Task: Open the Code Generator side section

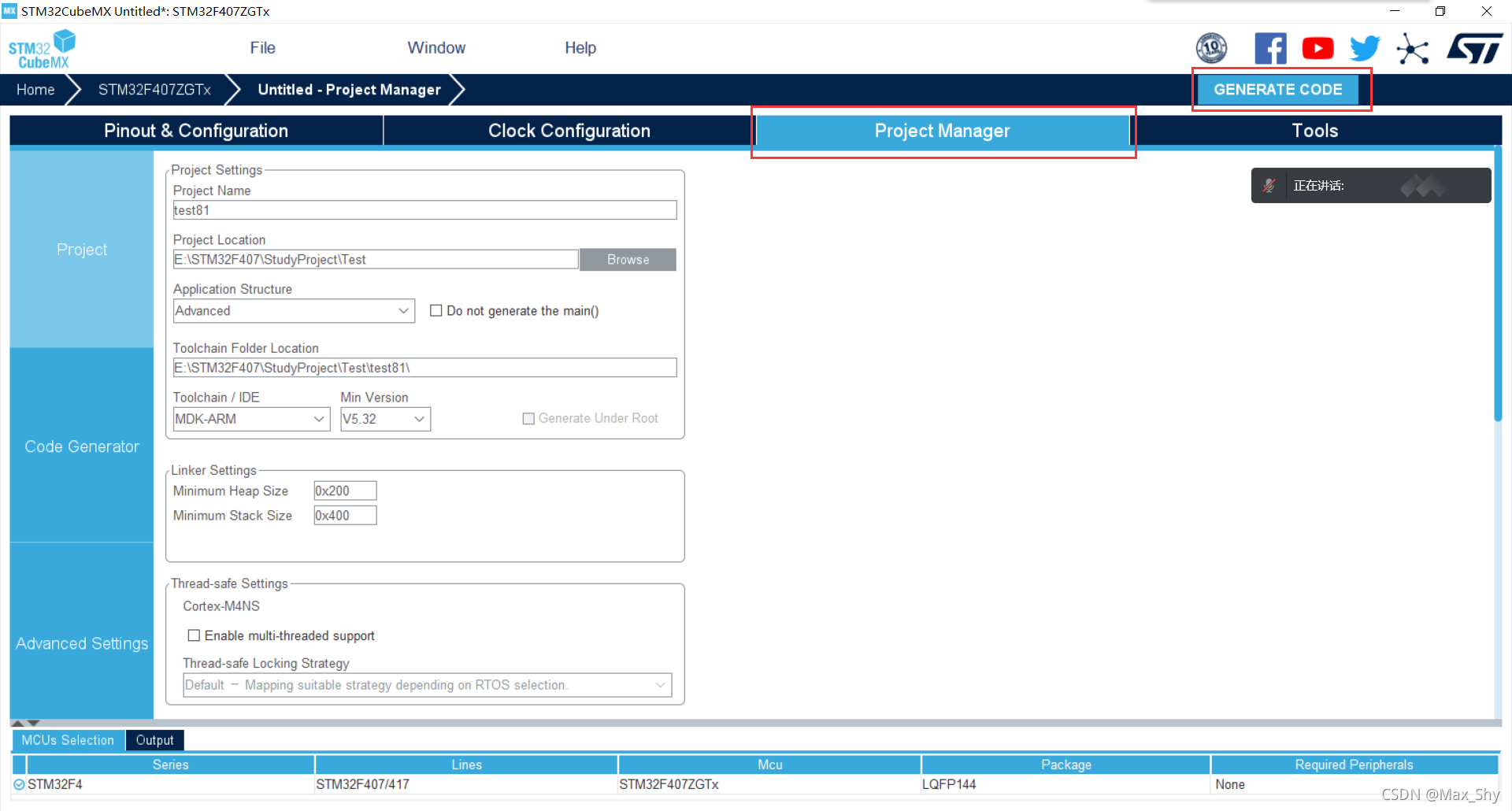Action: [x=82, y=446]
